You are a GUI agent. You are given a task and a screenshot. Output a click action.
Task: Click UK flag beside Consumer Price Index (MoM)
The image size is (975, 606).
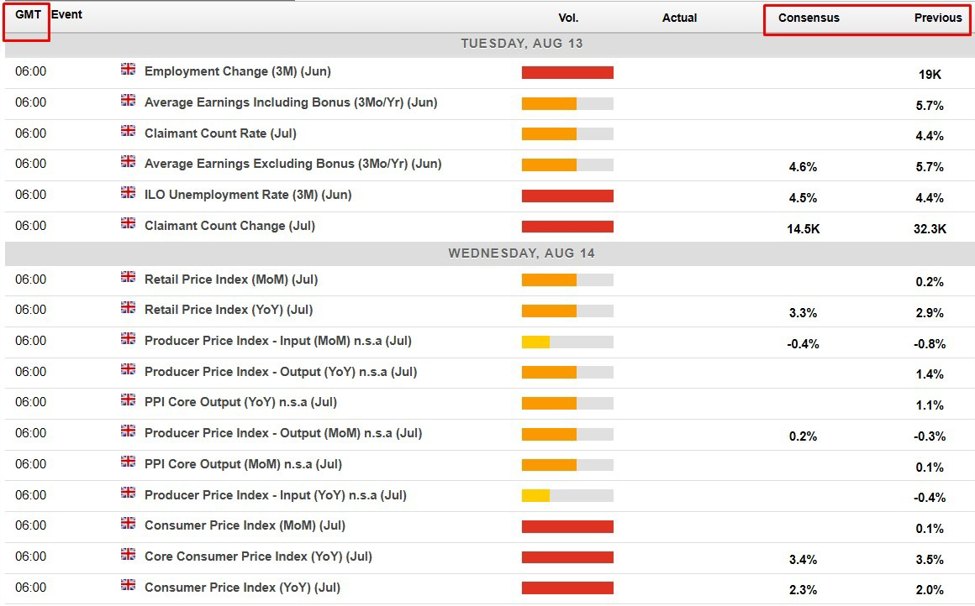coord(128,524)
